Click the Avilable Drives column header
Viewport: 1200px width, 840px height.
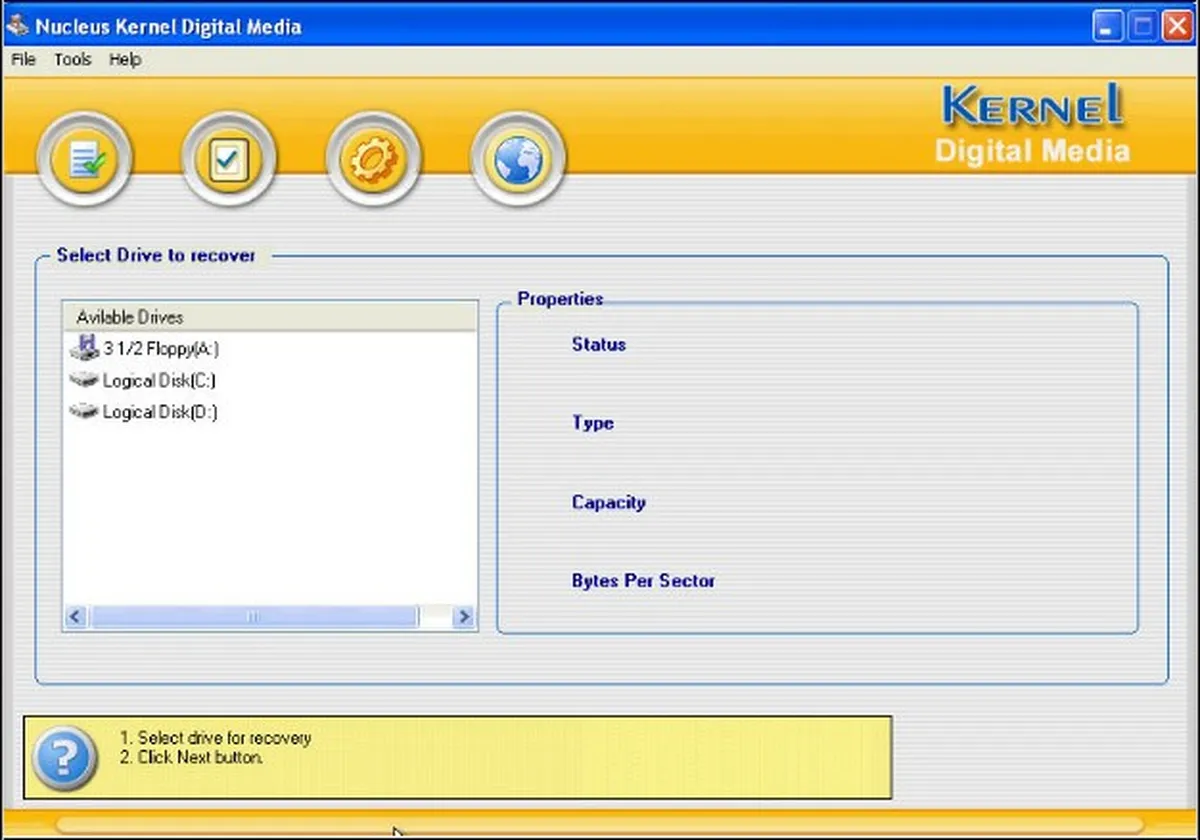pos(270,317)
